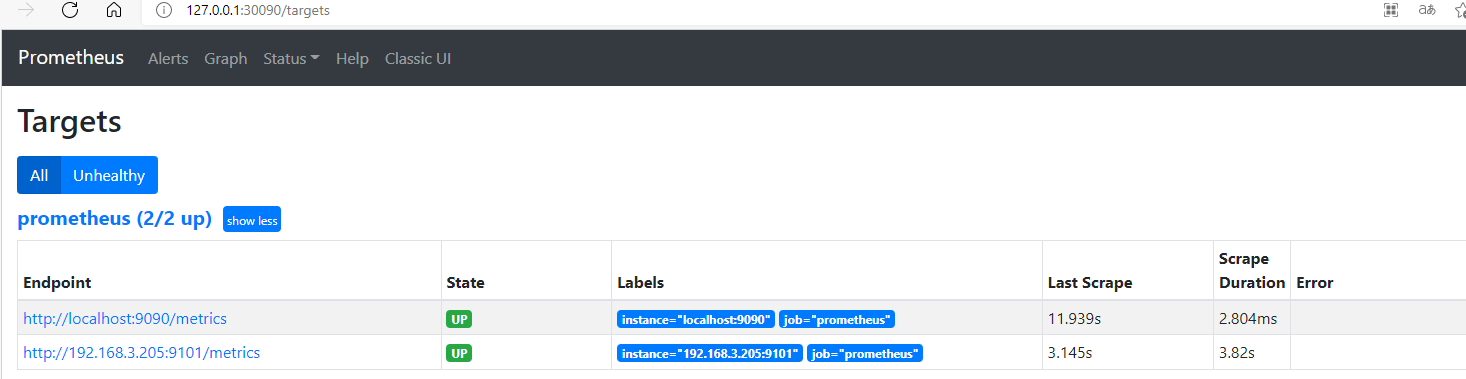Go to the Graph page

pyautogui.click(x=226, y=58)
